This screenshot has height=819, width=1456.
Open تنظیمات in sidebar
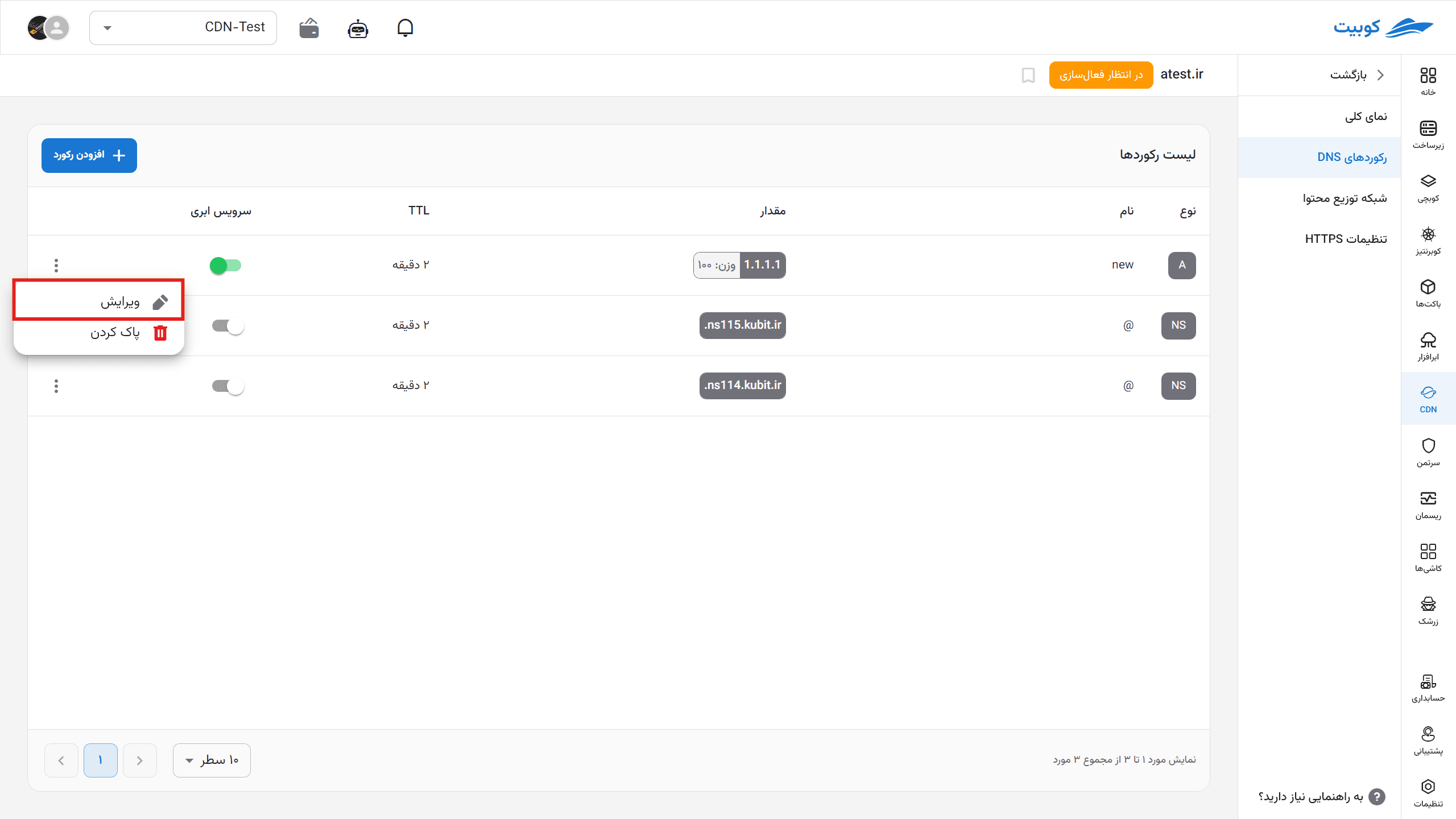(x=1428, y=793)
